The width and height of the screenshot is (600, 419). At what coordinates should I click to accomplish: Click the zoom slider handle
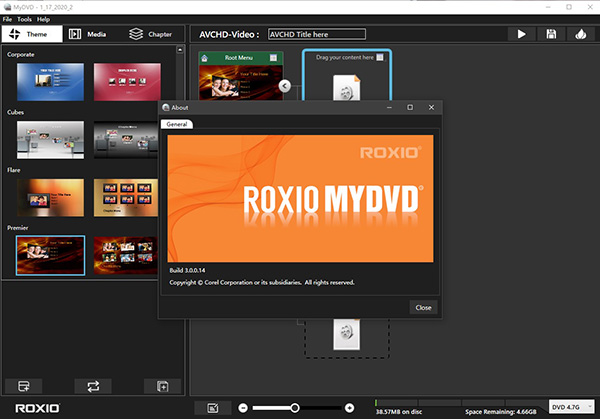[295, 408]
